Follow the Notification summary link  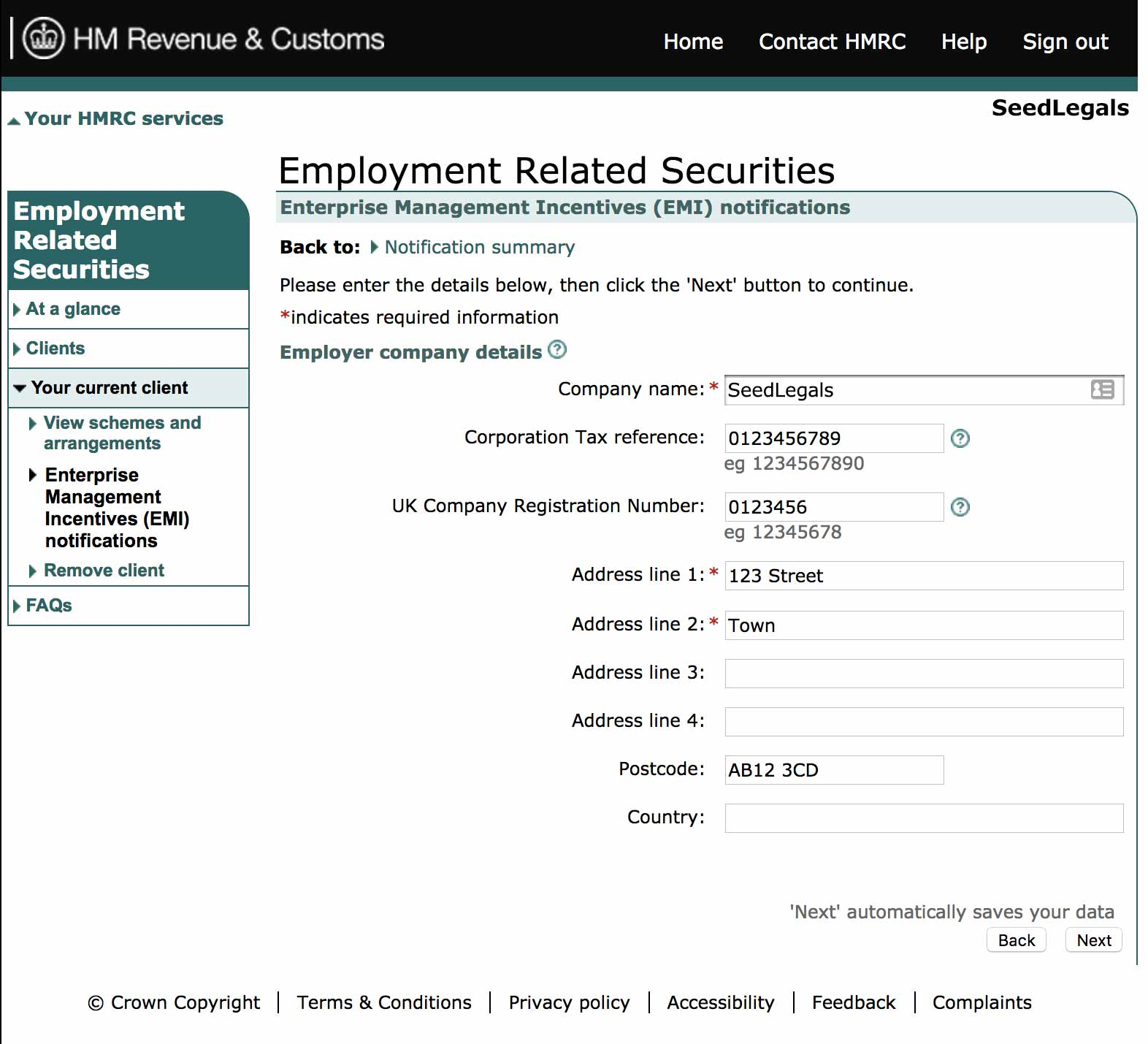(x=479, y=248)
